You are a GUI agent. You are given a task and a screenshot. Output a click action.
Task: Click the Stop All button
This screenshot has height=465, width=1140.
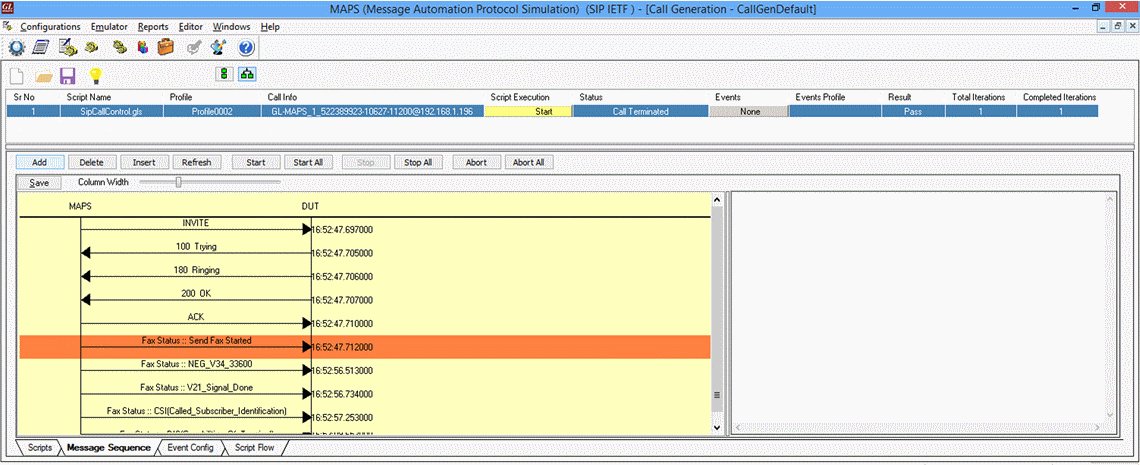click(418, 162)
